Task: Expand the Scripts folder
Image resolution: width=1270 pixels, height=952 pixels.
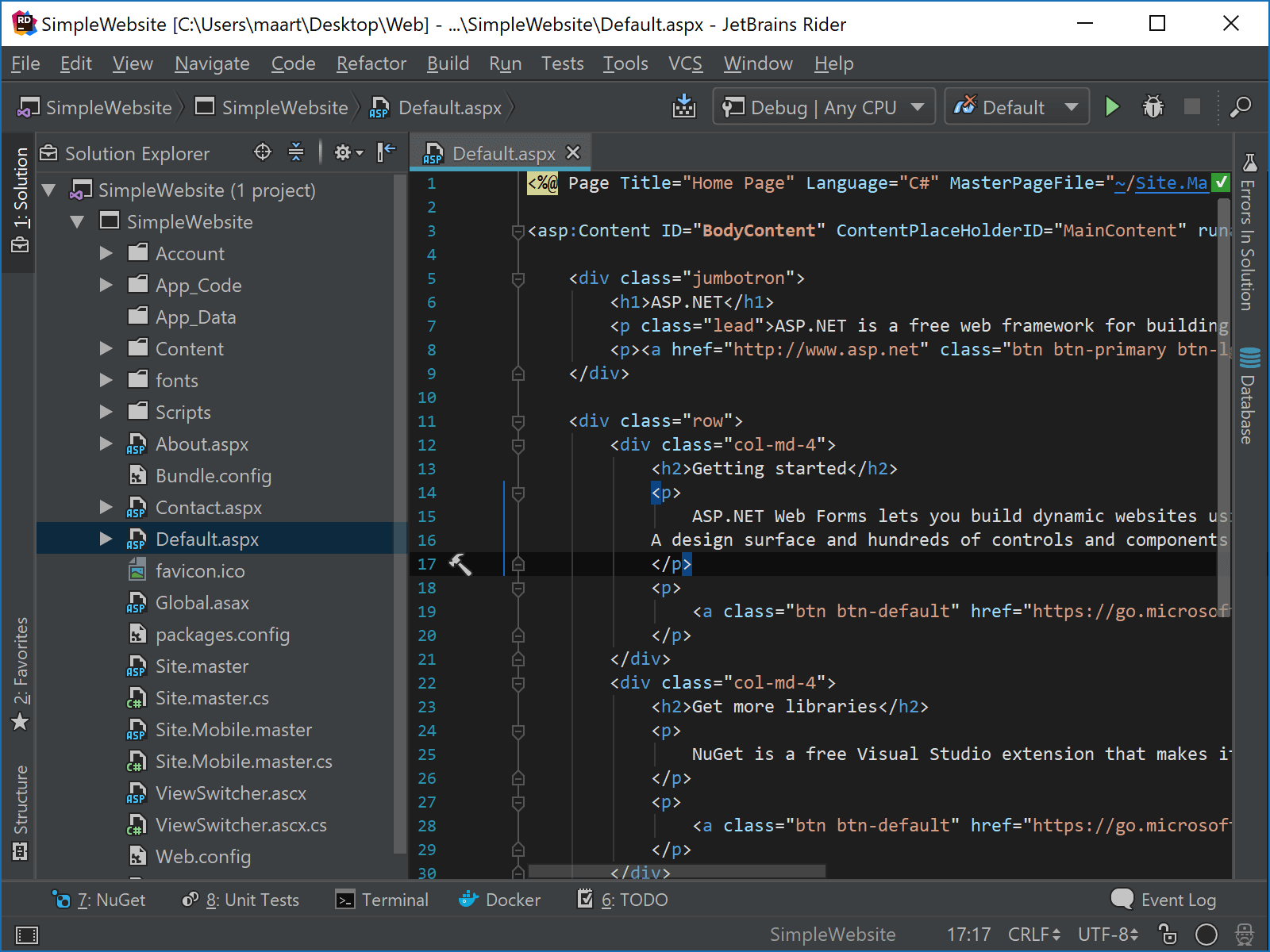Action: [x=106, y=412]
